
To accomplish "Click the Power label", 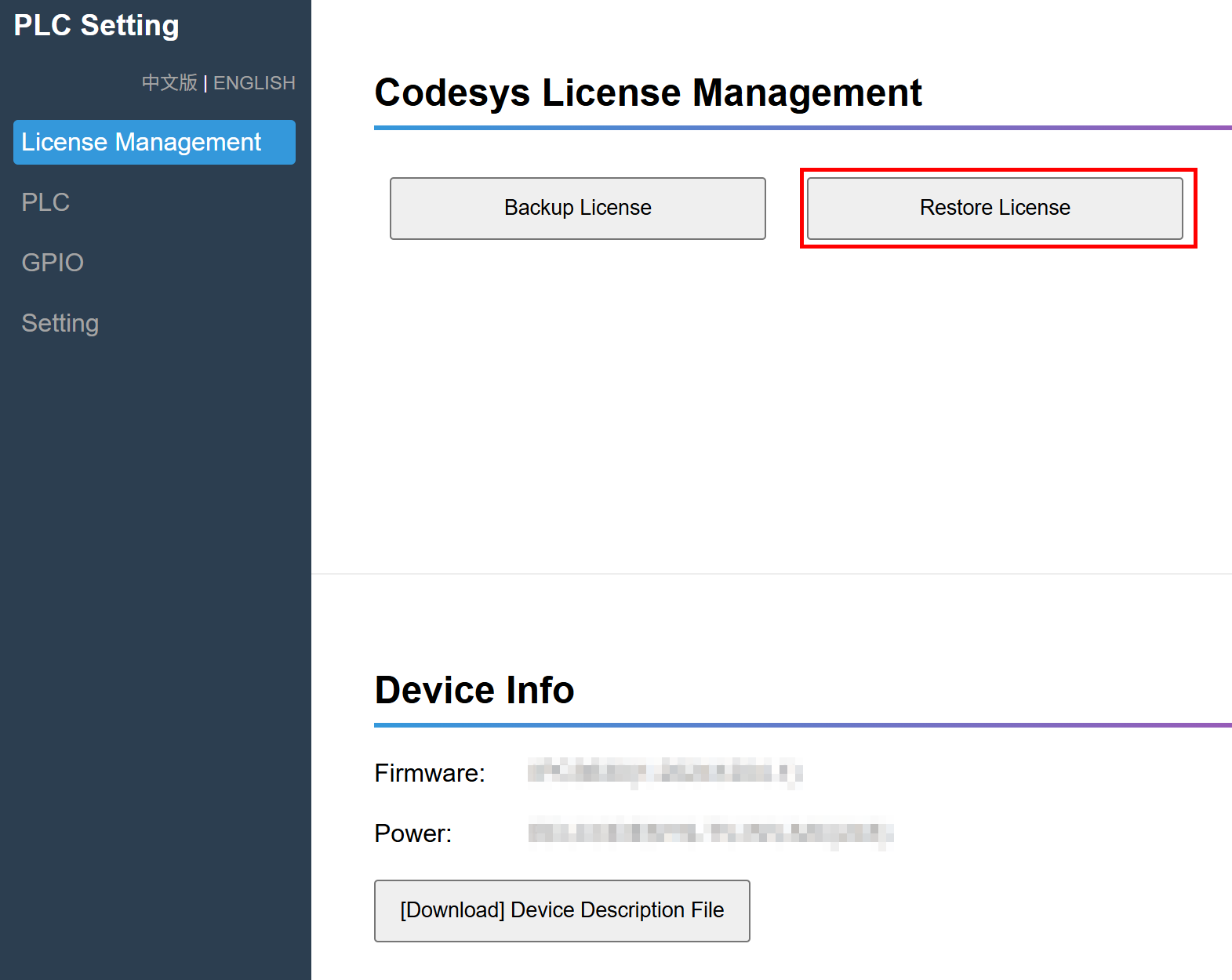I will point(413,833).
